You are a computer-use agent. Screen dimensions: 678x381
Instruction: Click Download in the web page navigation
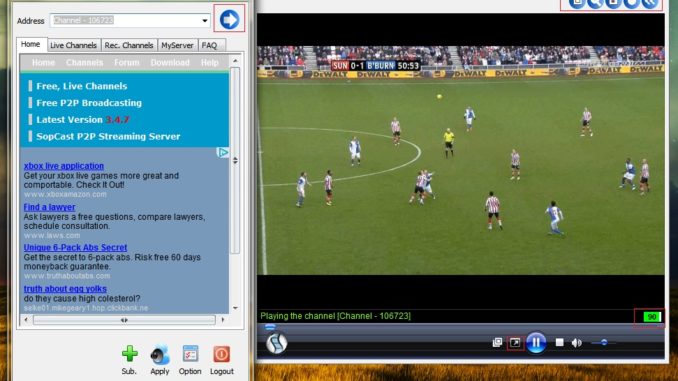170,63
